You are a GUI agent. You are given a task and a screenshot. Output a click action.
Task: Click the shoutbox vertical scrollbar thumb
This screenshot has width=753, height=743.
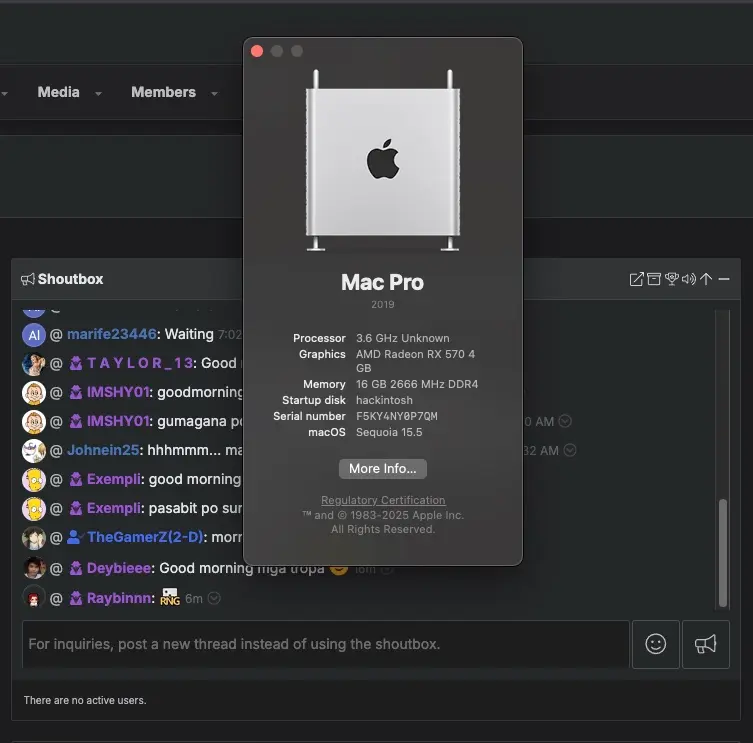tap(723, 553)
